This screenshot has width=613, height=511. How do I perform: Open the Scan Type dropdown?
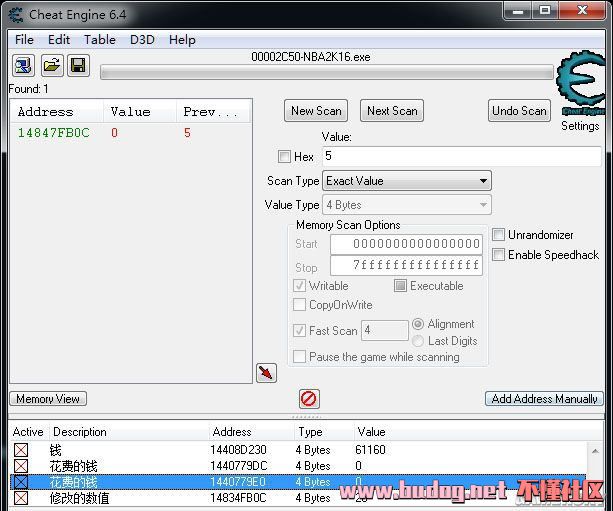pyautogui.click(x=407, y=181)
